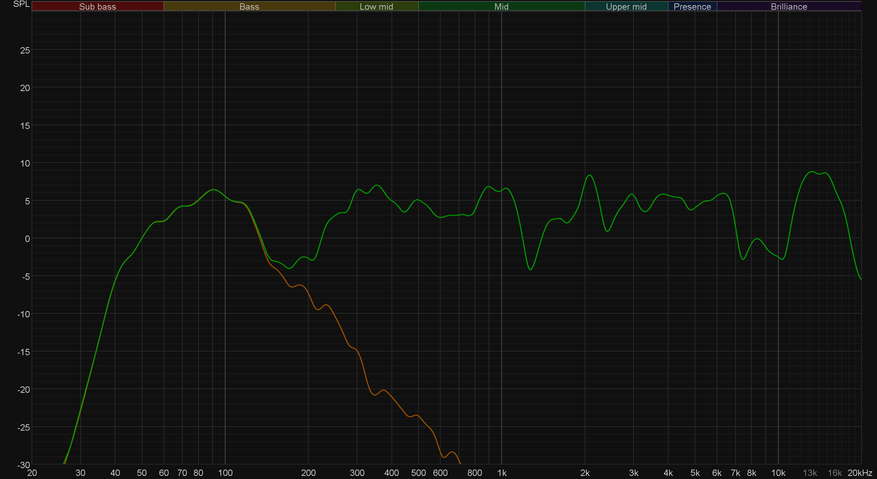Click the 20kHz label on frequency axis
This screenshot has height=479, width=877.
[860, 472]
